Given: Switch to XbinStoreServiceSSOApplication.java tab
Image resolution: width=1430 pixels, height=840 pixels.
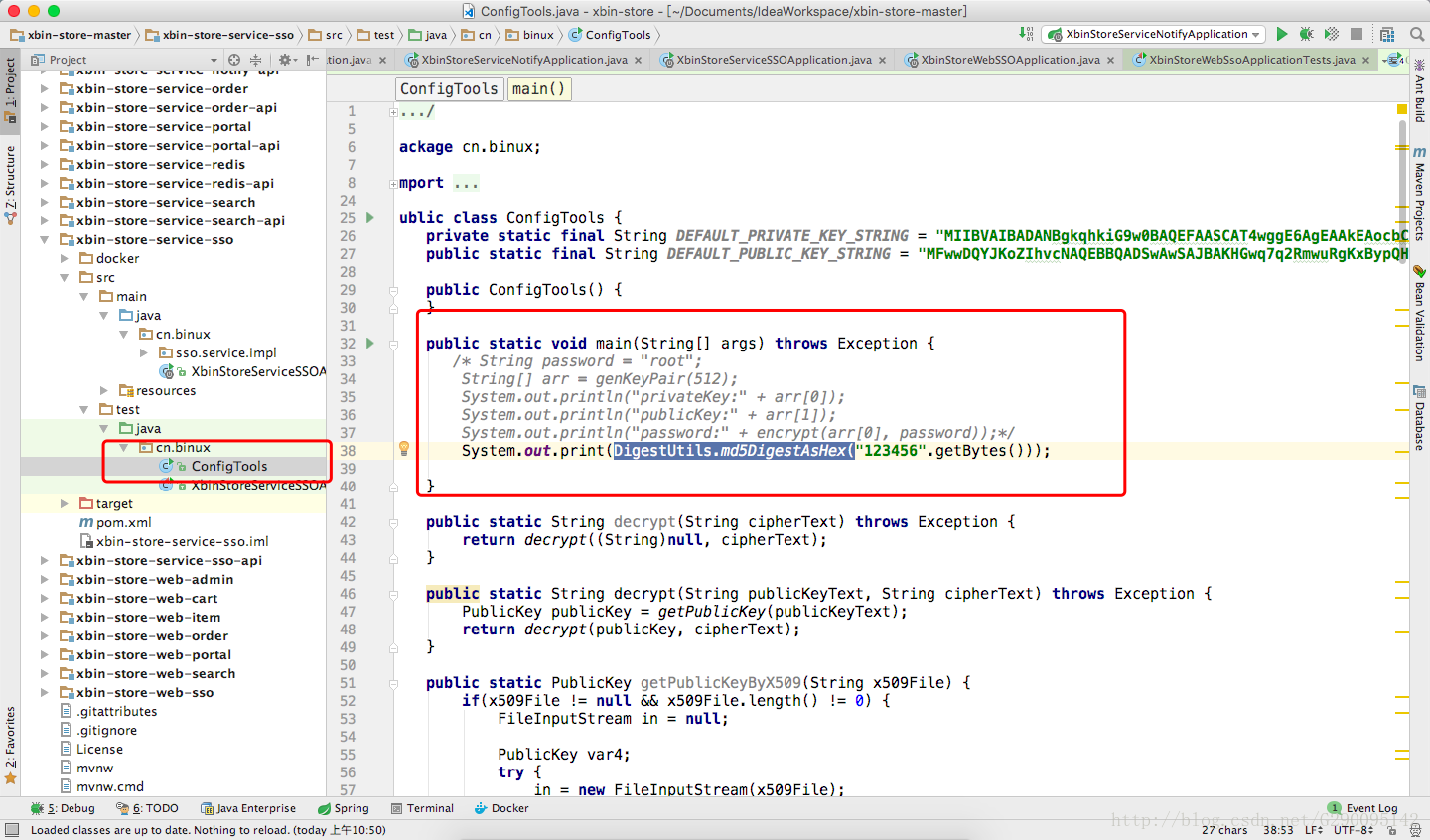Looking at the screenshot, I should [774, 60].
